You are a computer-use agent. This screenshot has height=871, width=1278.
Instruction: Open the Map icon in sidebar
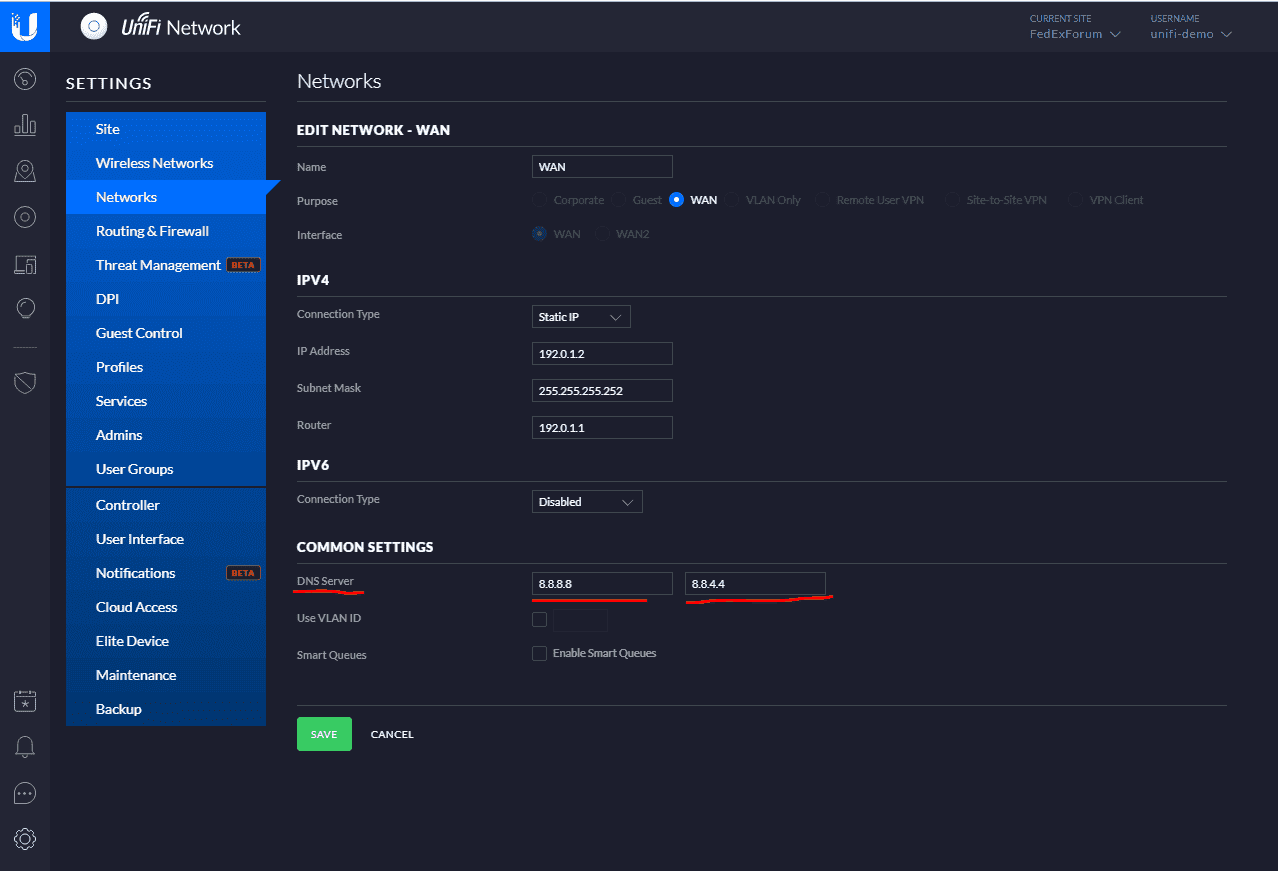pyautogui.click(x=25, y=171)
